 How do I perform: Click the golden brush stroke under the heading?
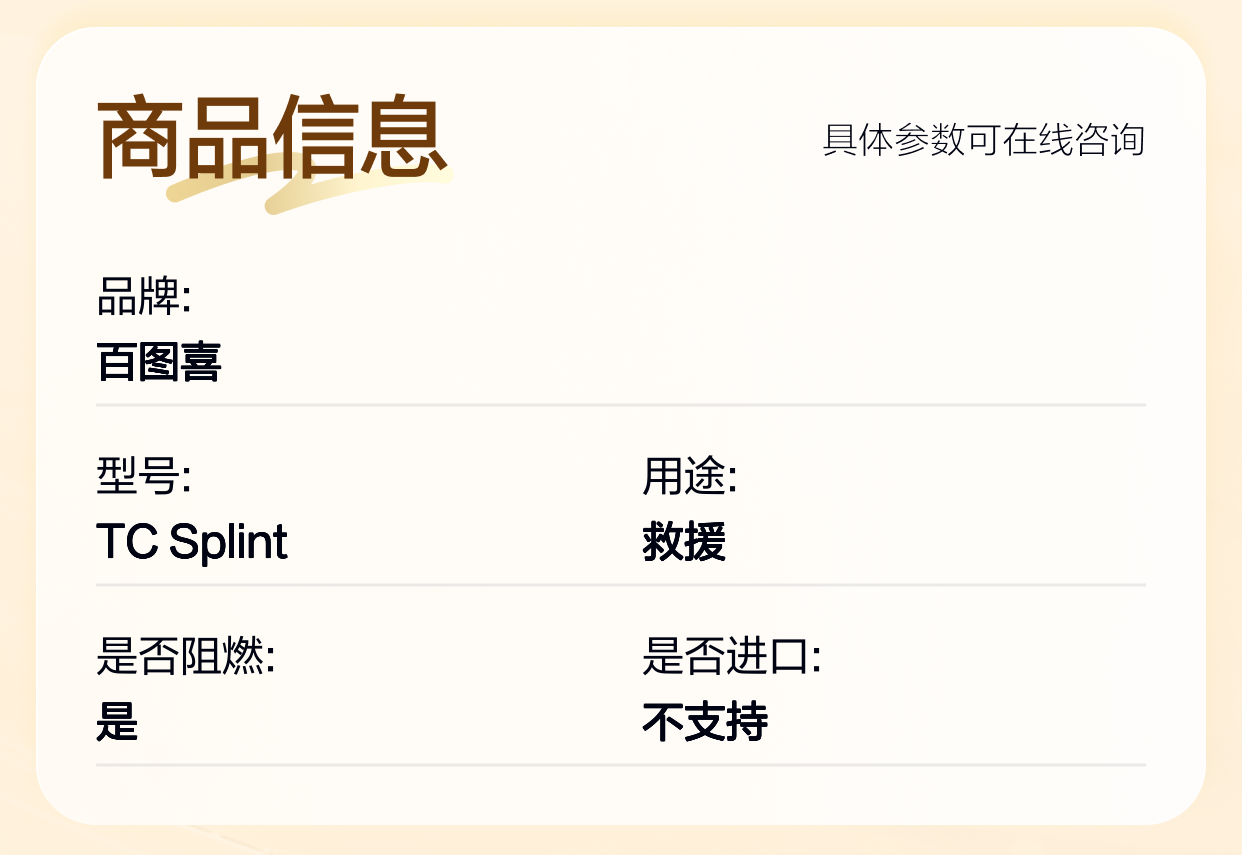310,184
